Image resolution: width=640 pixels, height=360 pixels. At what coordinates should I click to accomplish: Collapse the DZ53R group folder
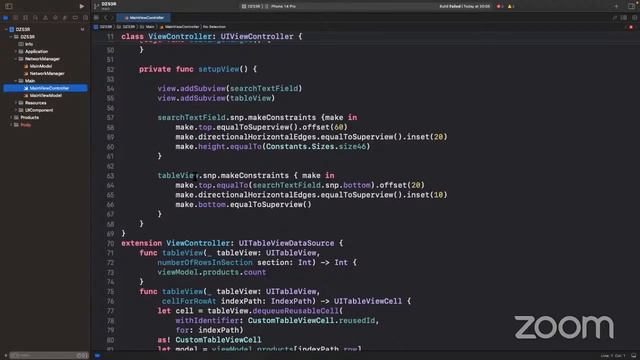coord(11,37)
